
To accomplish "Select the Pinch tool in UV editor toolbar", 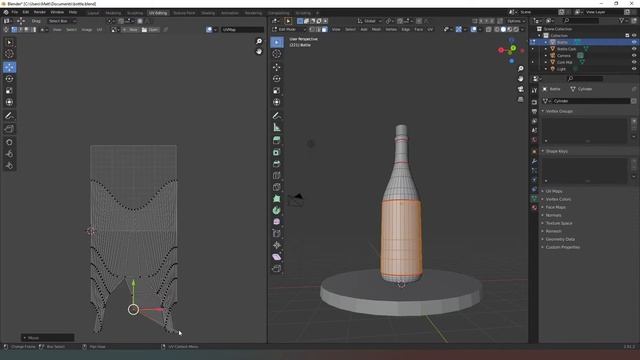I will [x=9, y=166].
